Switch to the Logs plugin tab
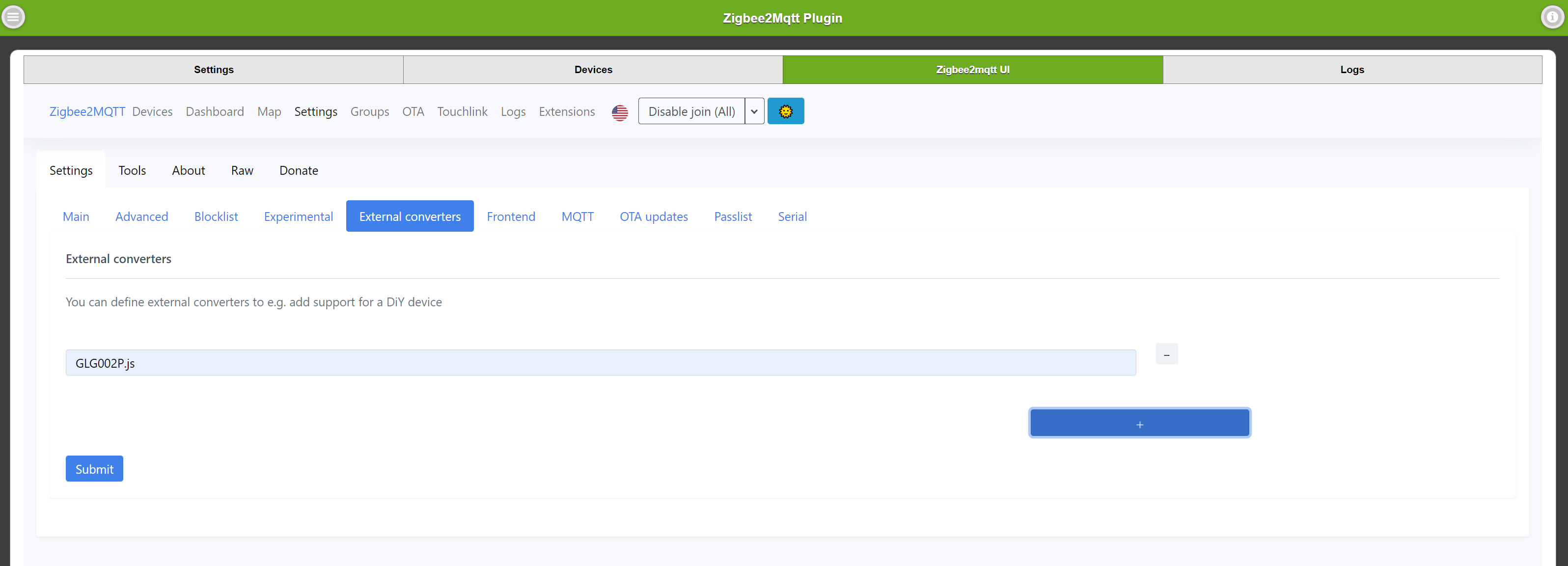Screen dimensions: 1568x566 (x=1351, y=69)
